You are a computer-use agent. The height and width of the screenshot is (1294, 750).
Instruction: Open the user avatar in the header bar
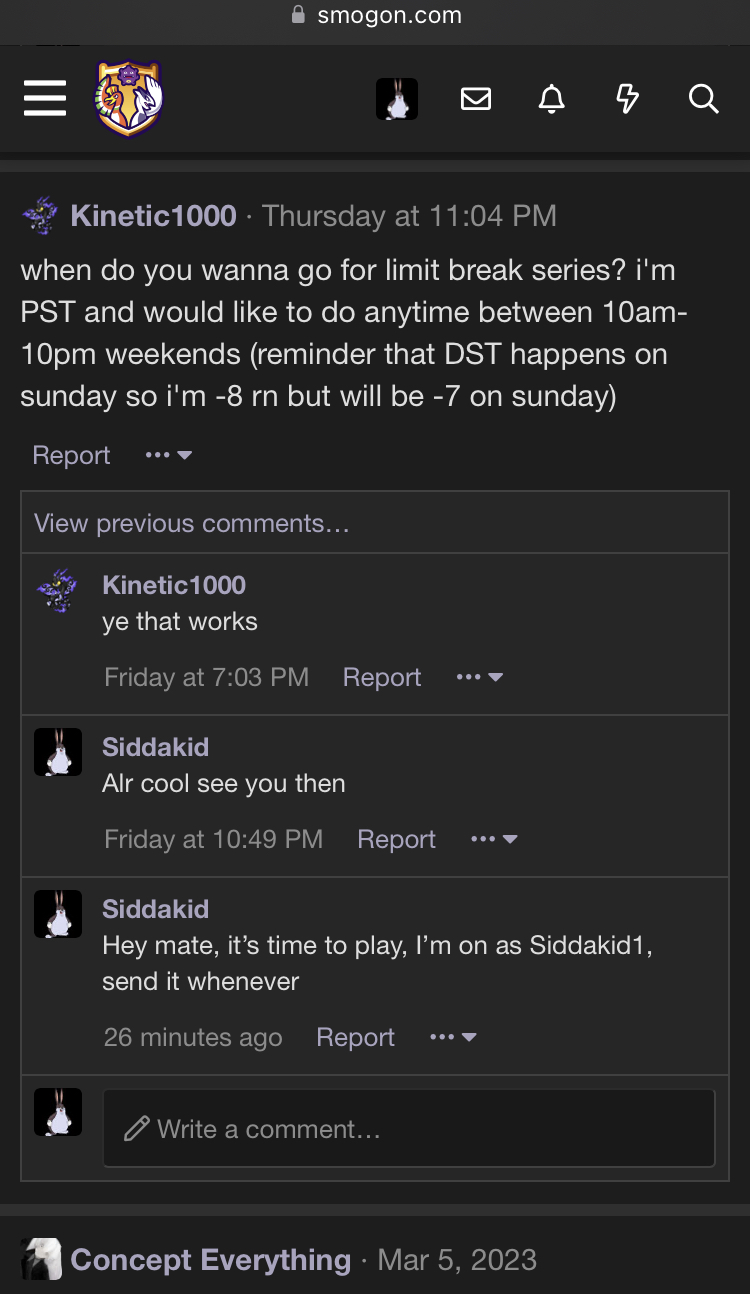click(x=397, y=99)
